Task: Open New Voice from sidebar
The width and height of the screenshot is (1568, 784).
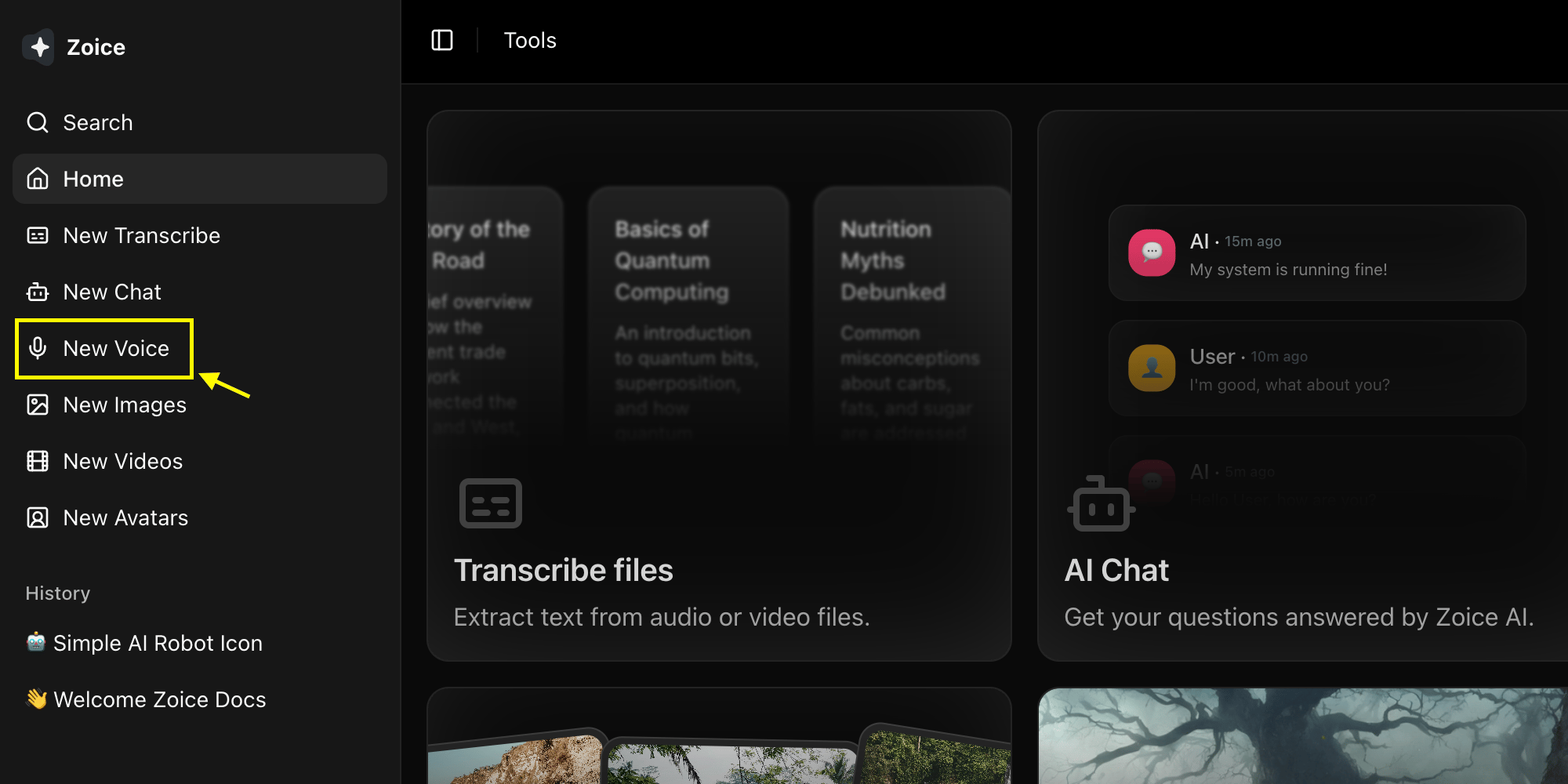Action: (x=200, y=348)
